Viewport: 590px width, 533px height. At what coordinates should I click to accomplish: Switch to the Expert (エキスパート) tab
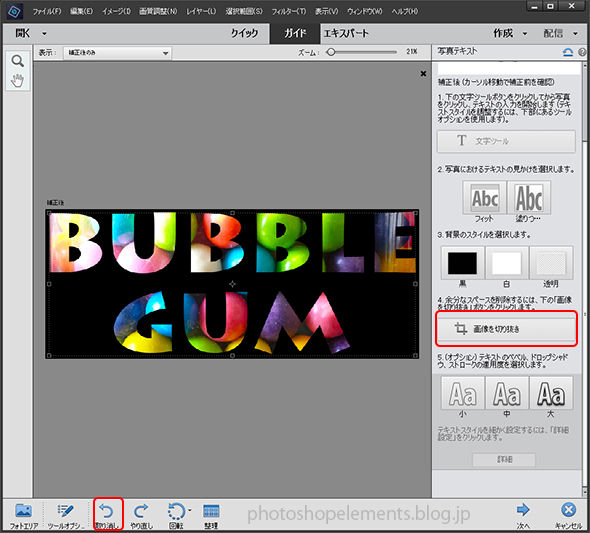(x=346, y=33)
